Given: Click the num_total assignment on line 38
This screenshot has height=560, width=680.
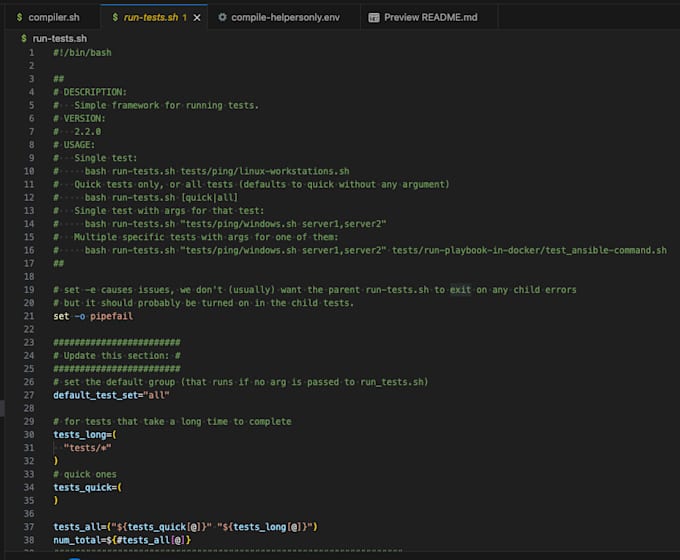Looking at the screenshot, I should (122, 540).
